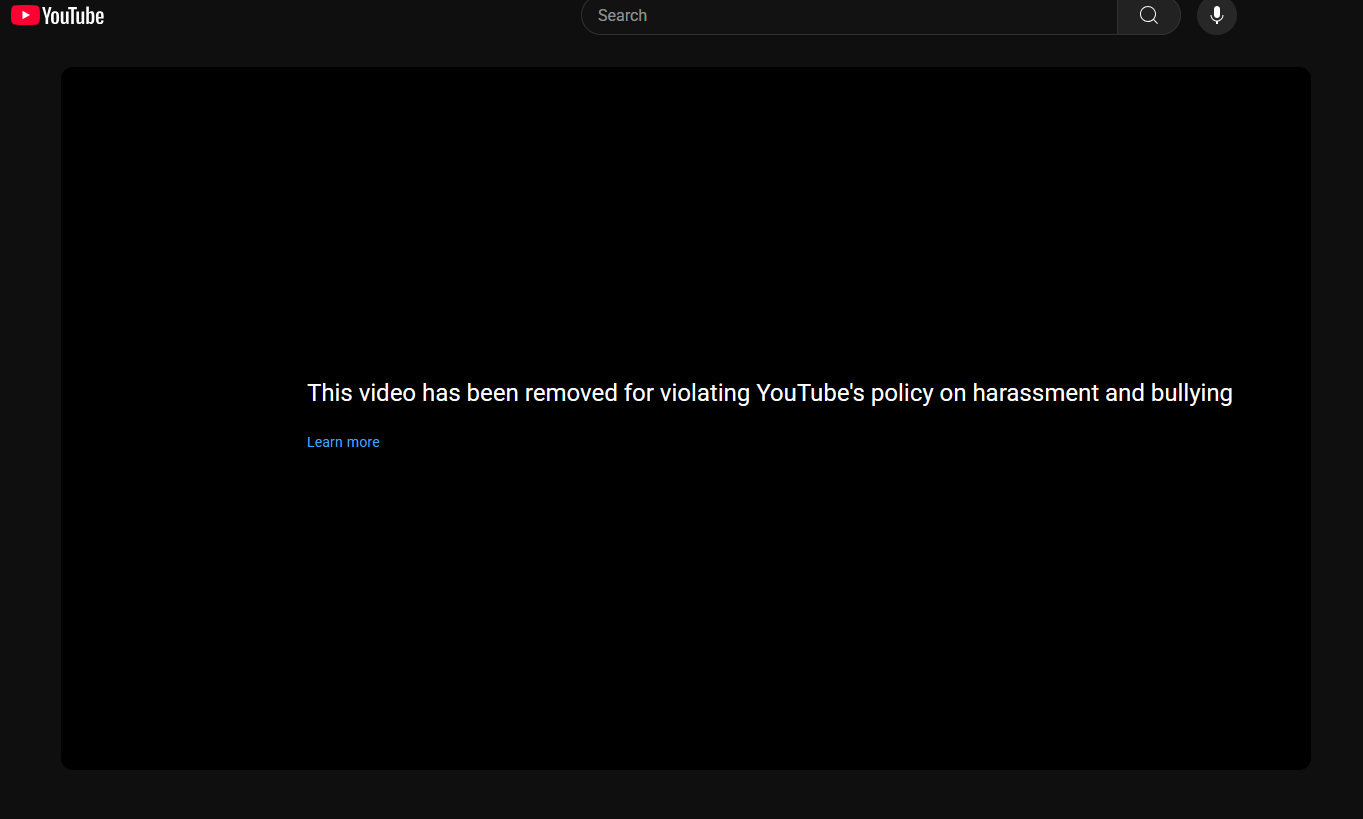The image size is (1363, 819).
Task: Click the removed video policy message text
Action: point(770,393)
